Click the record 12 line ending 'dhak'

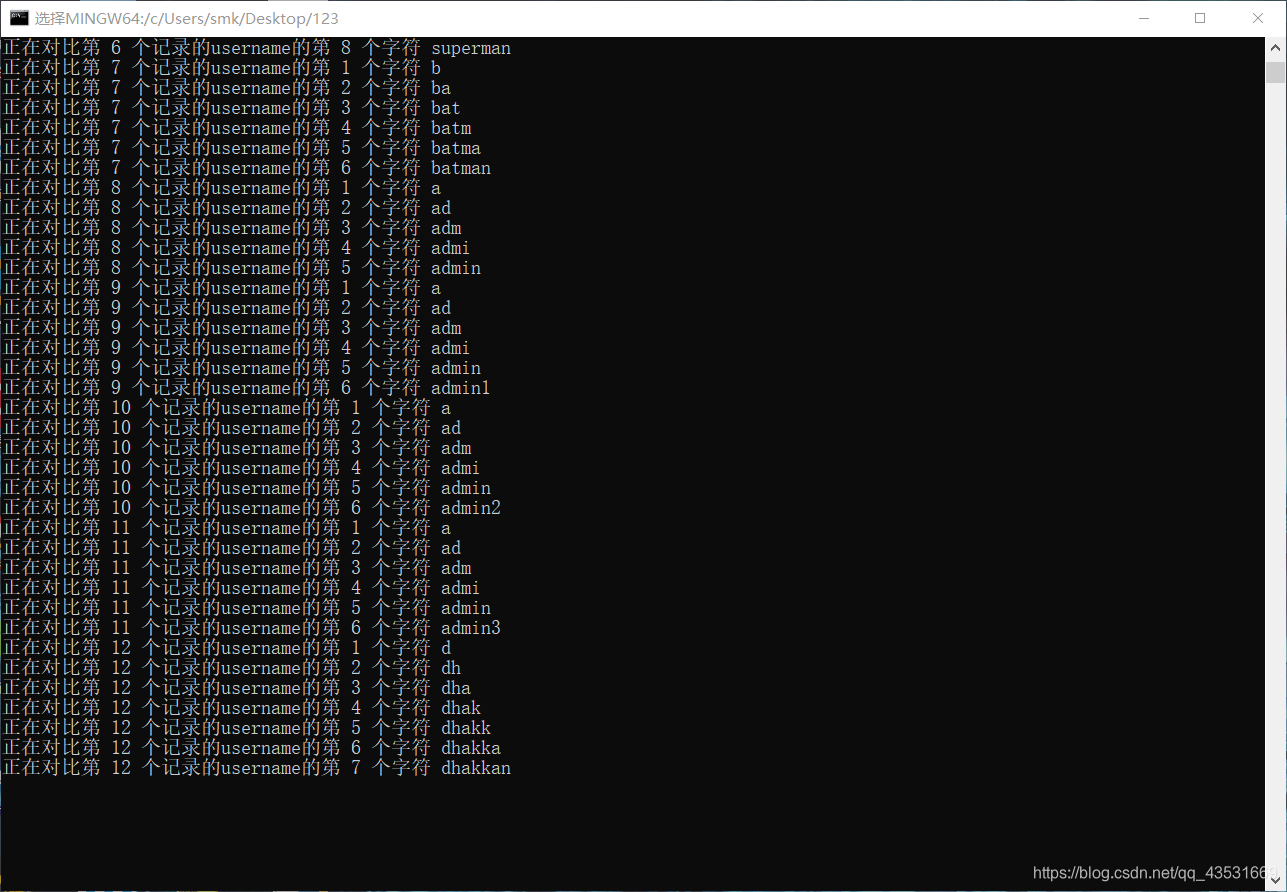241,708
